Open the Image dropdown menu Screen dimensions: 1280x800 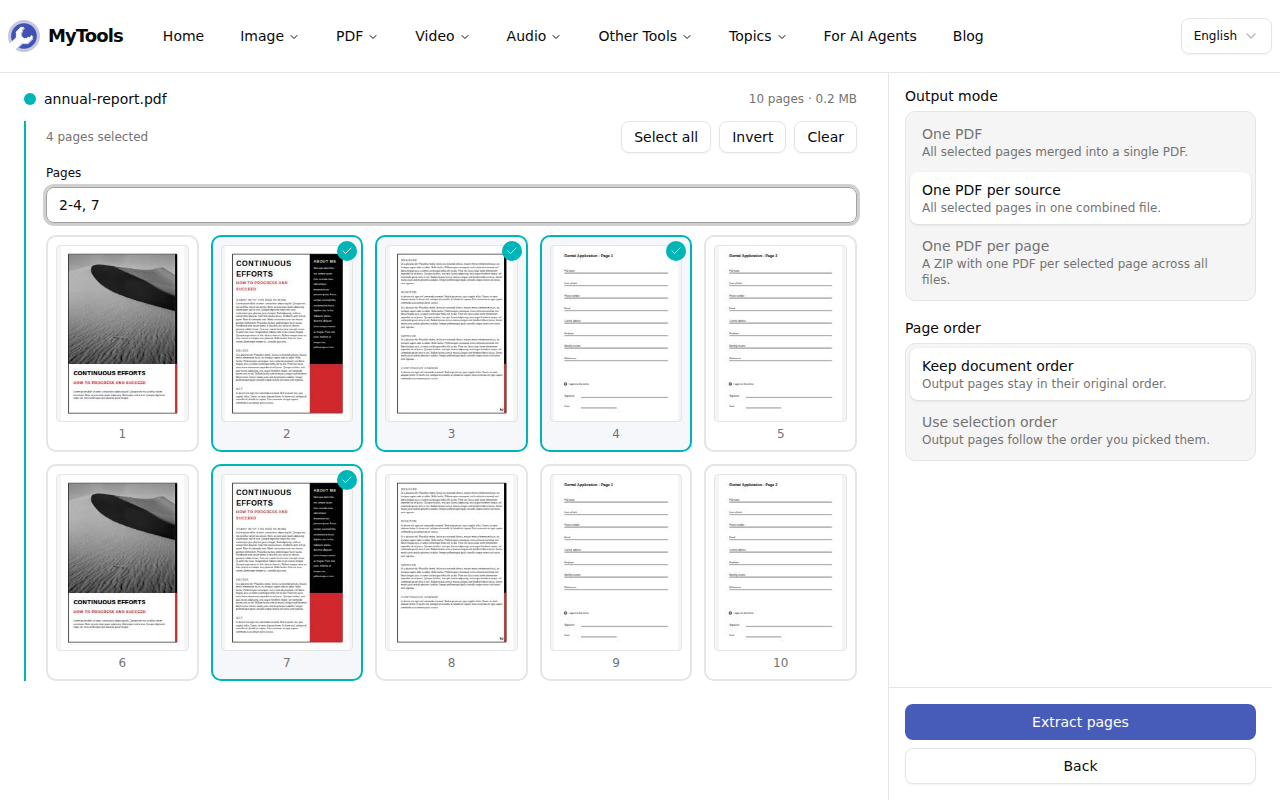coord(269,36)
